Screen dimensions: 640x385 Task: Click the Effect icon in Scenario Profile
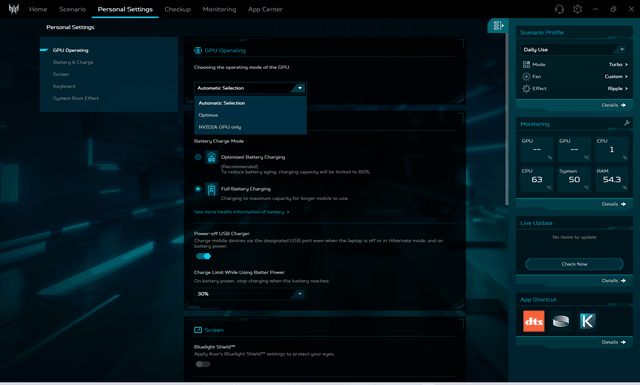click(x=526, y=89)
